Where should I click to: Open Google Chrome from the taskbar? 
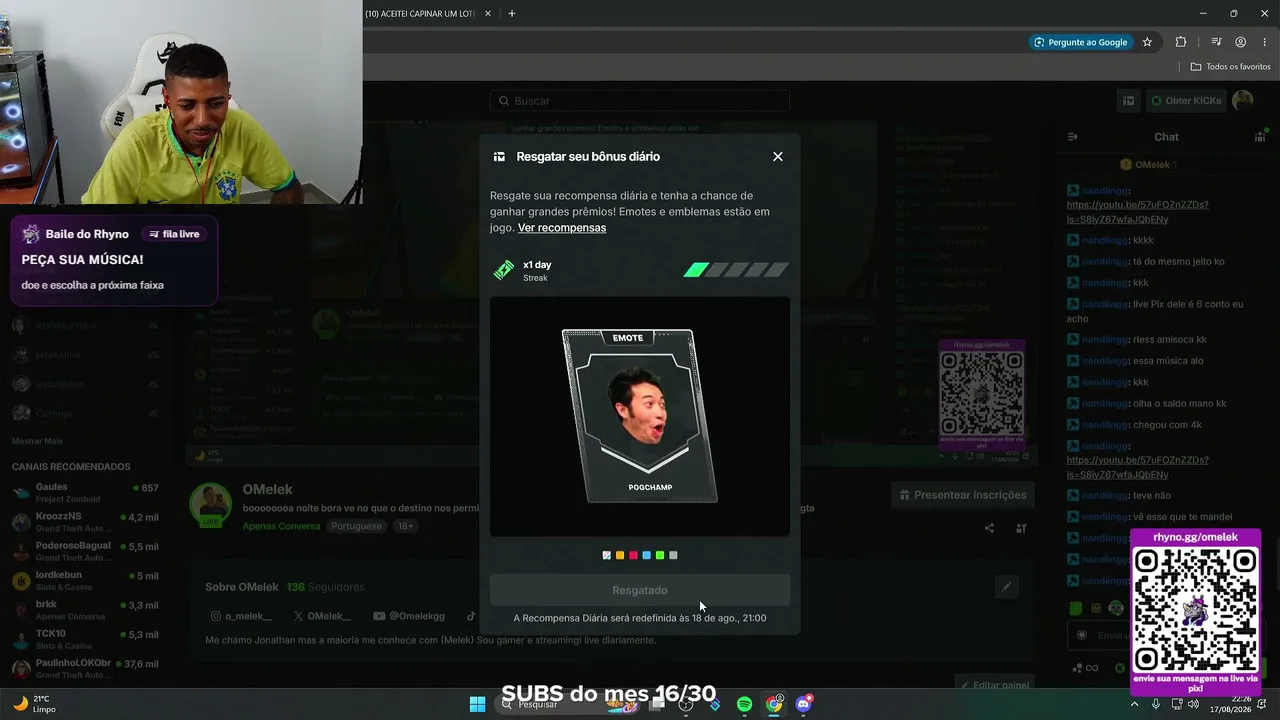pyautogui.click(x=774, y=704)
